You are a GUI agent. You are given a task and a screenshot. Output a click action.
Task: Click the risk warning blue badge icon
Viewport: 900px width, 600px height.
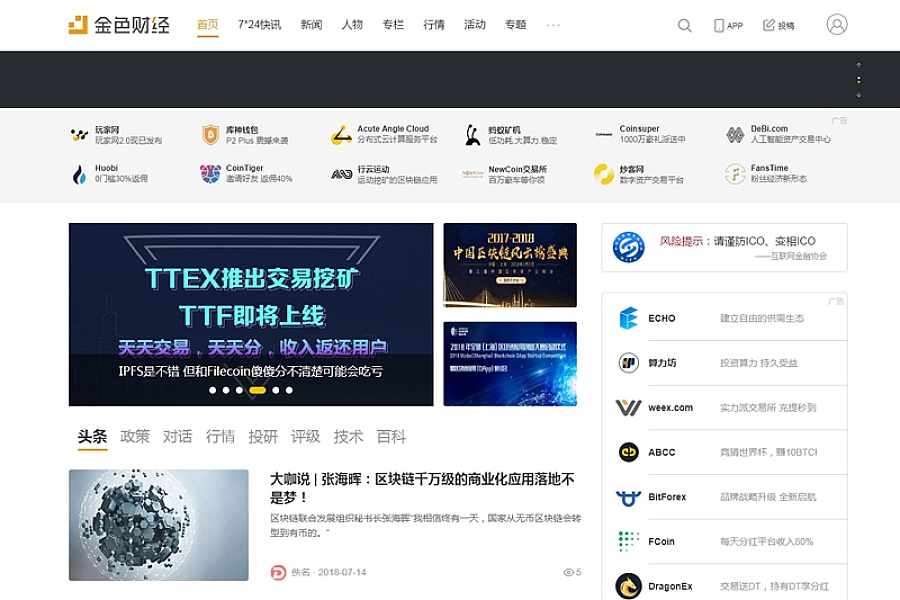coord(629,247)
